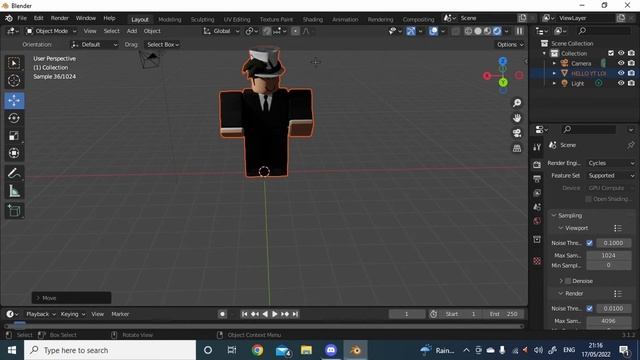Click the hand pan view icon
Screen dimensions: 640x360
pyautogui.click(x=517, y=118)
